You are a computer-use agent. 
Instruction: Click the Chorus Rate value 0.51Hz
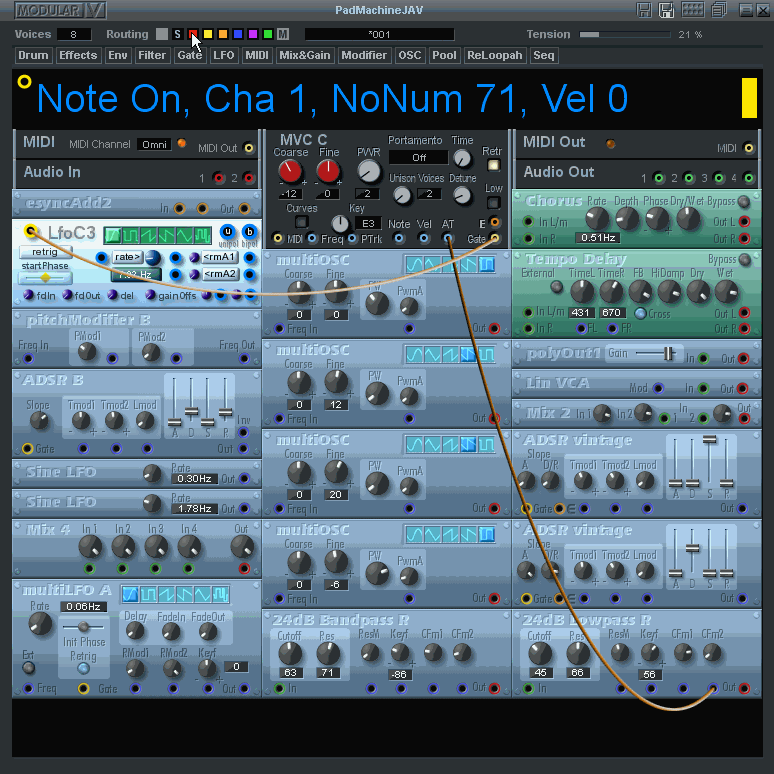598,238
